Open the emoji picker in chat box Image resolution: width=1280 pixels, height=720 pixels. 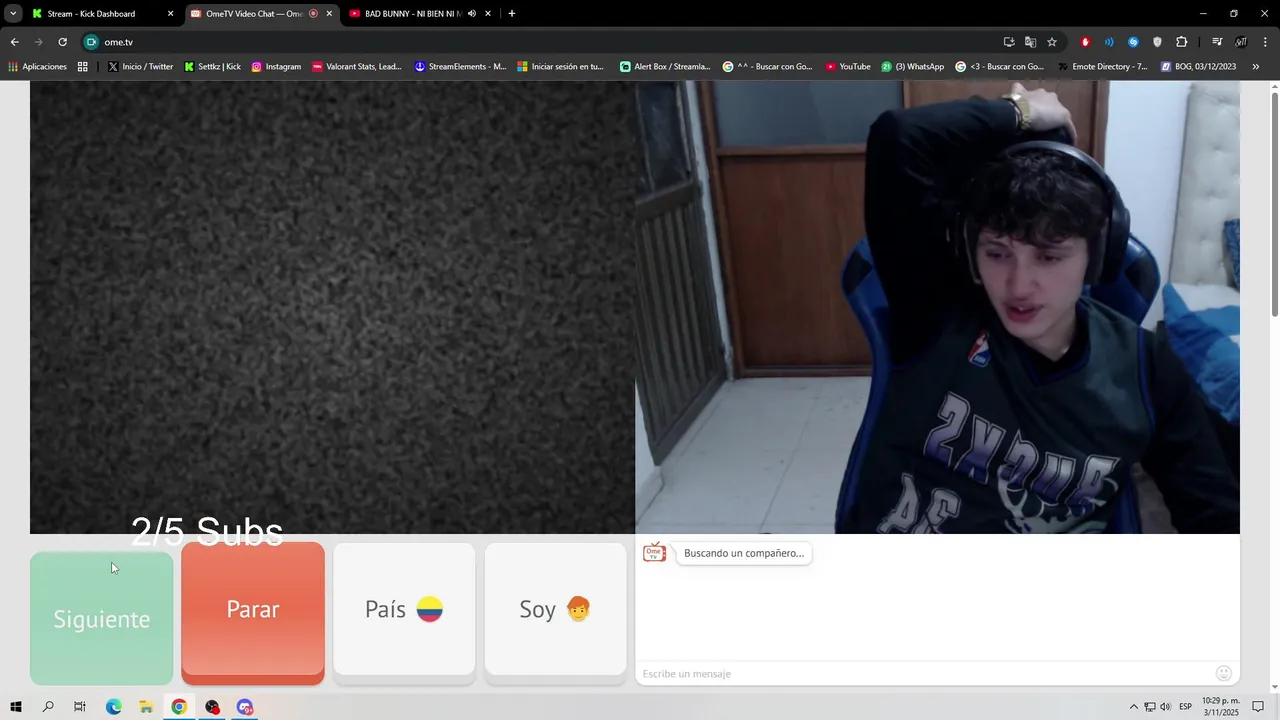[x=1224, y=673]
